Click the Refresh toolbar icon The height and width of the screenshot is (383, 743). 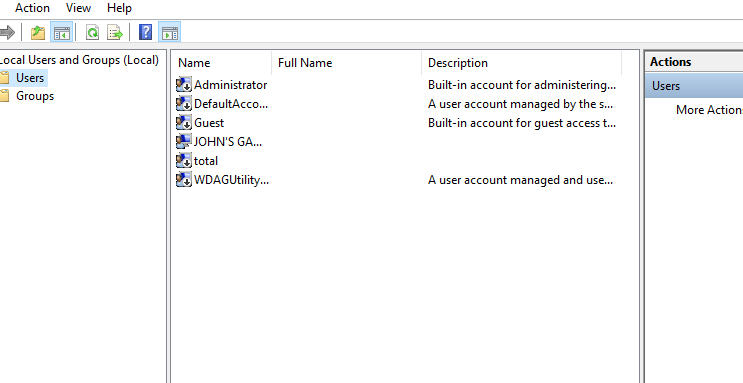(x=92, y=33)
